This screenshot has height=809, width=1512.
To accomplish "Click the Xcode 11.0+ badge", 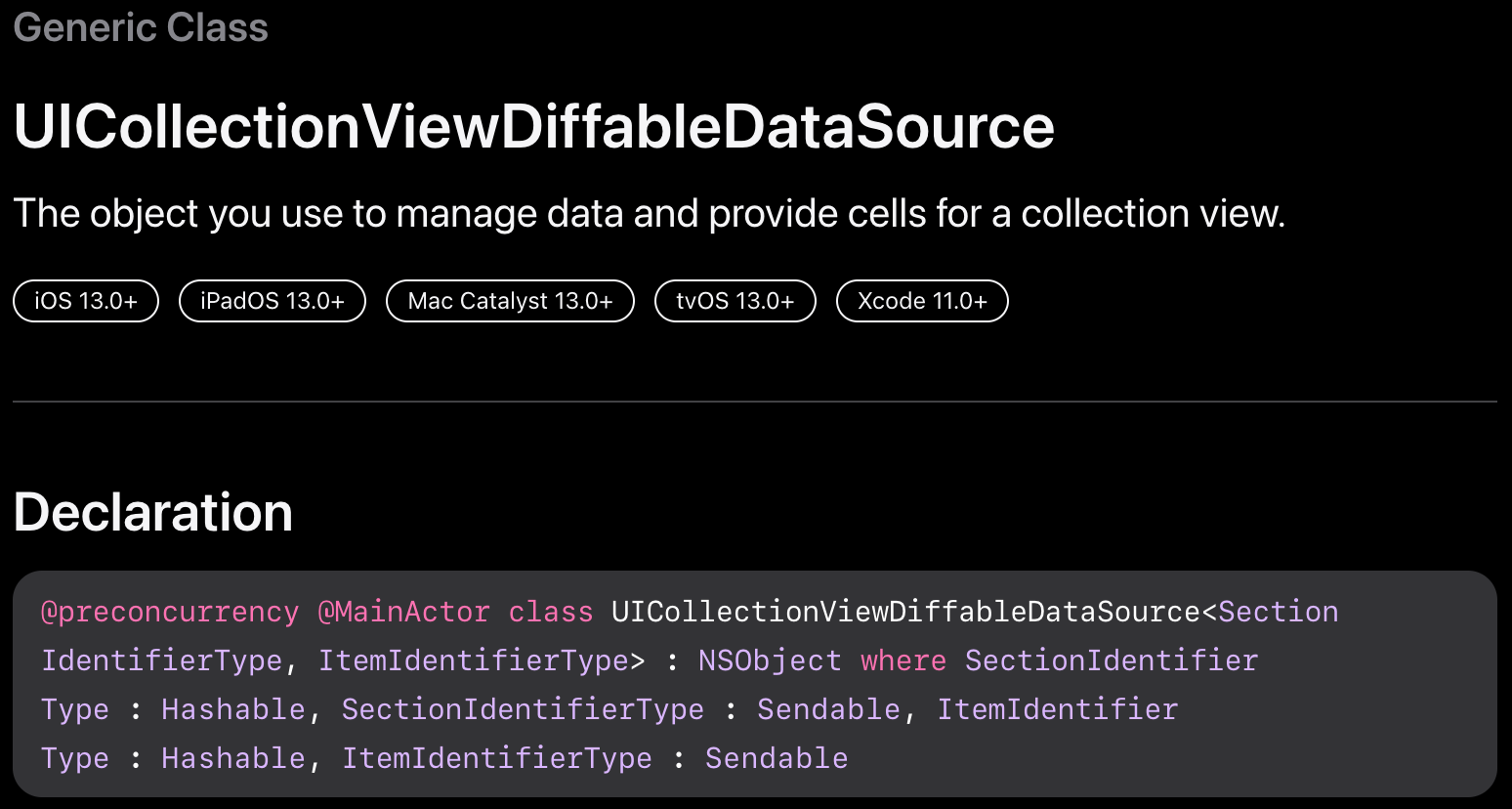I will (x=922, y=301).
